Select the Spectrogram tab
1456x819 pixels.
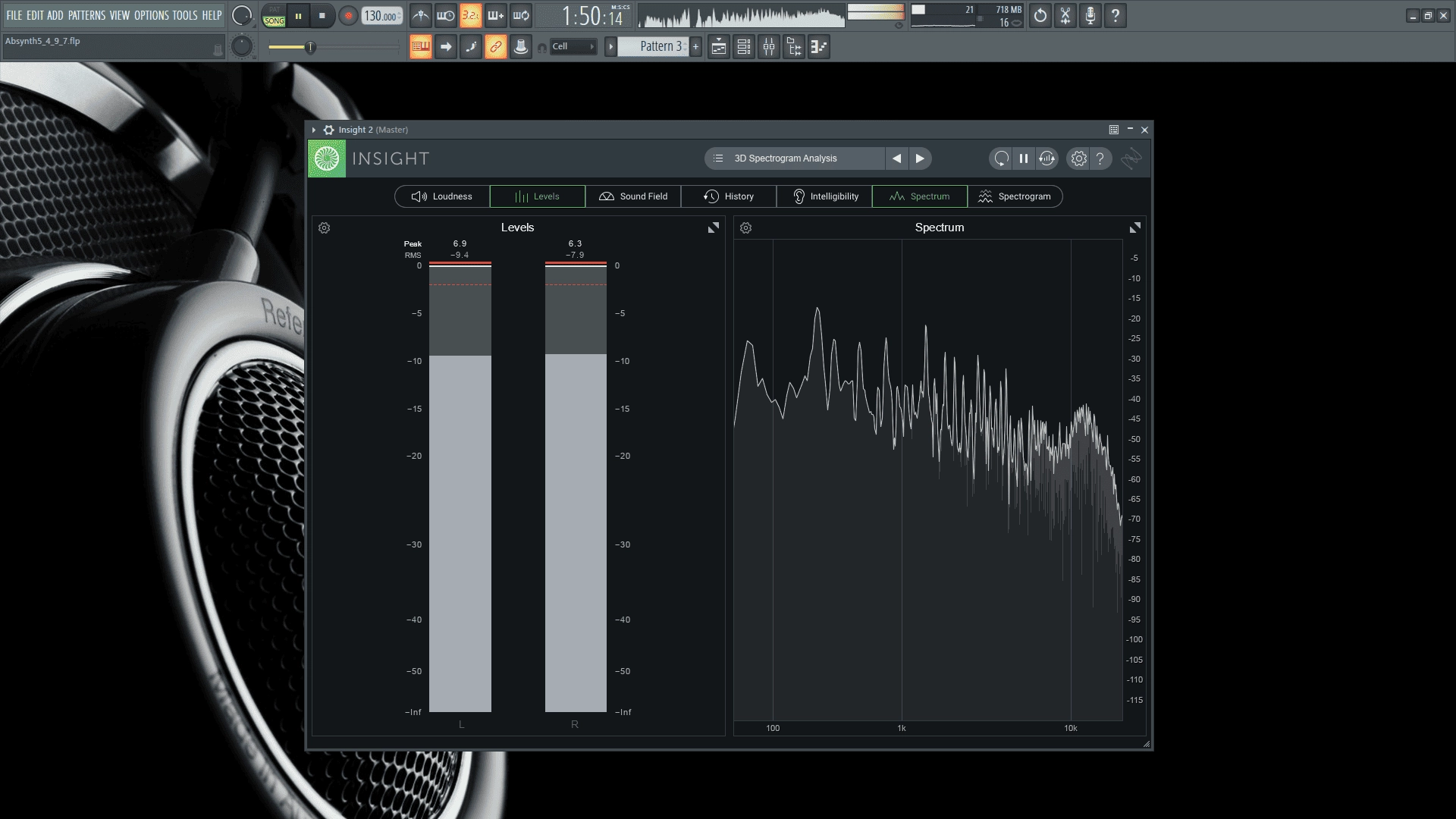pyautogui.click(x=1015, y=196)
